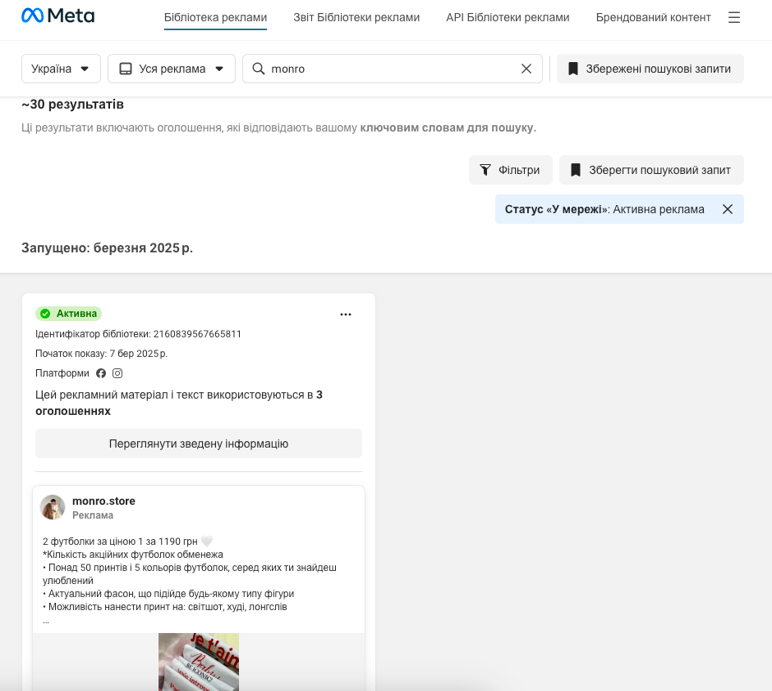Viewport: 772px width, 691px height.
Task: Clear the search field with X icon
Action: point(526,69)
